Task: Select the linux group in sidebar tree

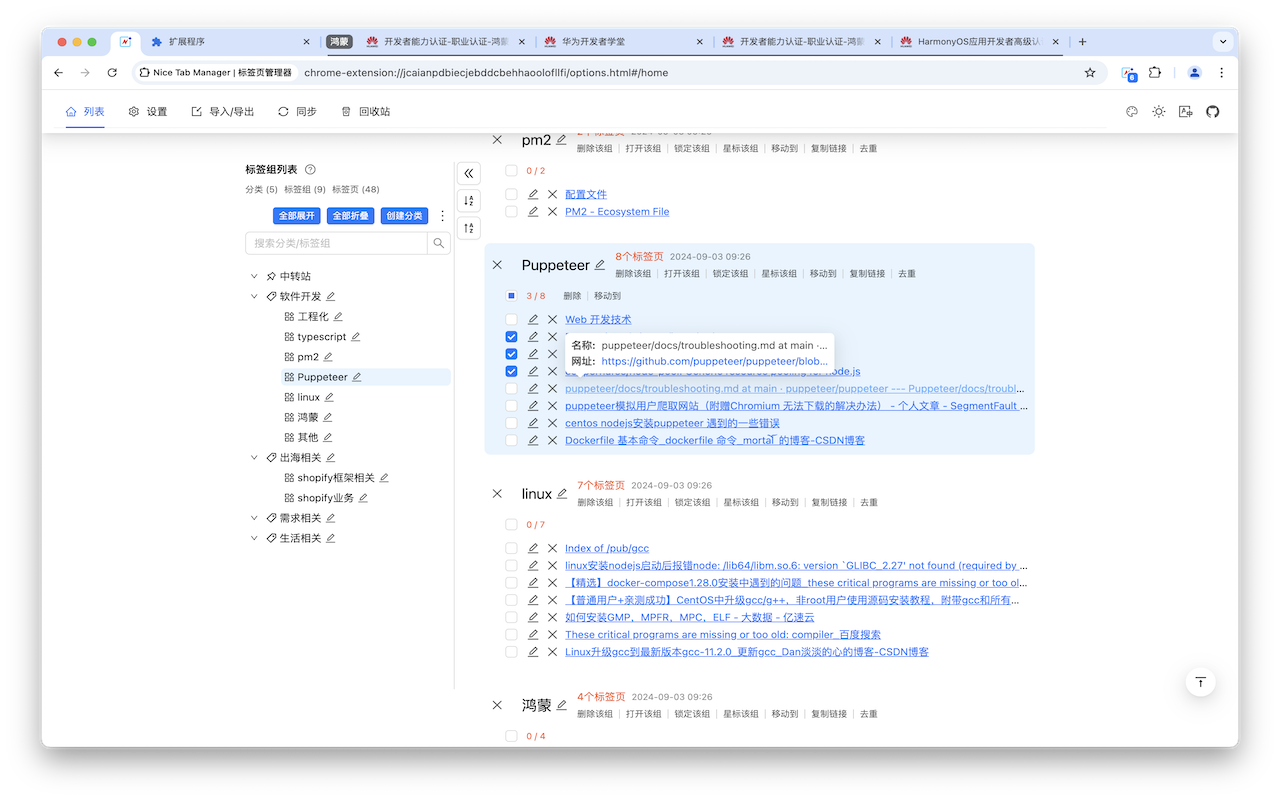Action: pos(309,397)
